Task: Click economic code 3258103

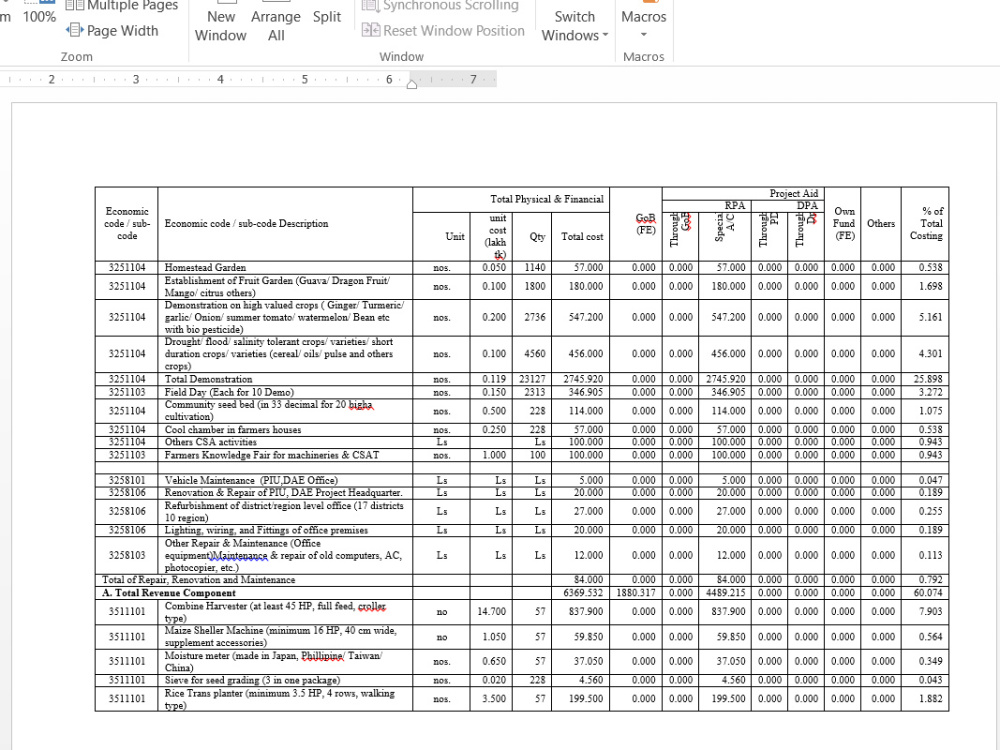Action: pyautogui.click(x=127, y=555)
